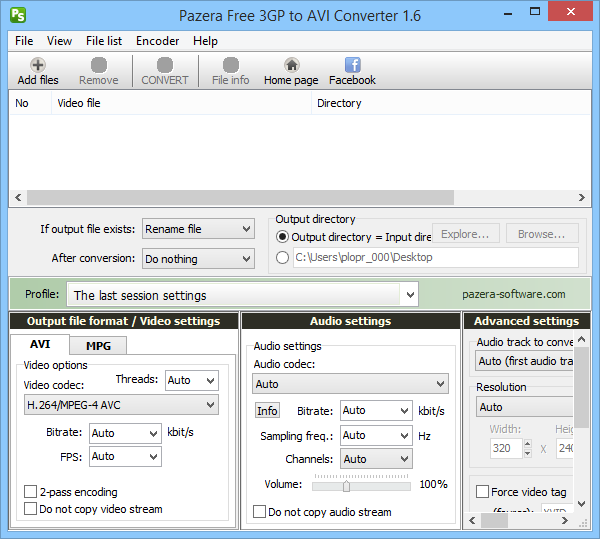Click the file list scroll left arrow
Screen dimensions: 600x539
[x=18, y=197]
